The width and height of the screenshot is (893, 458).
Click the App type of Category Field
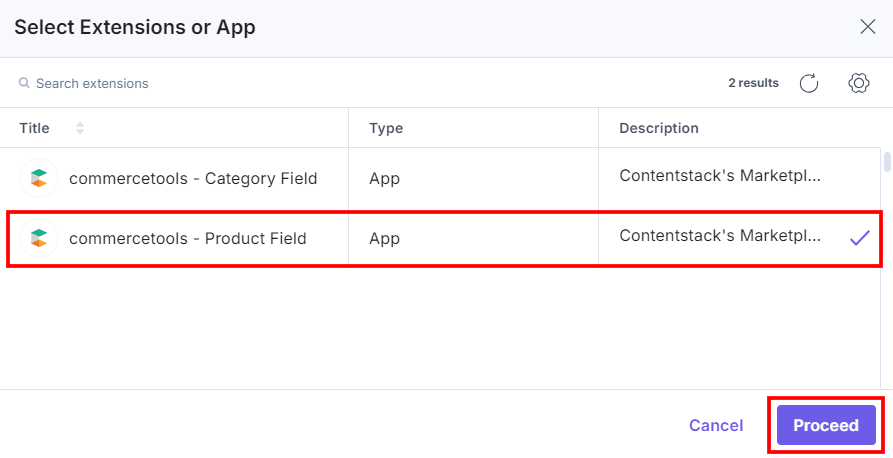pyautogui.click(x=384, y=179)
